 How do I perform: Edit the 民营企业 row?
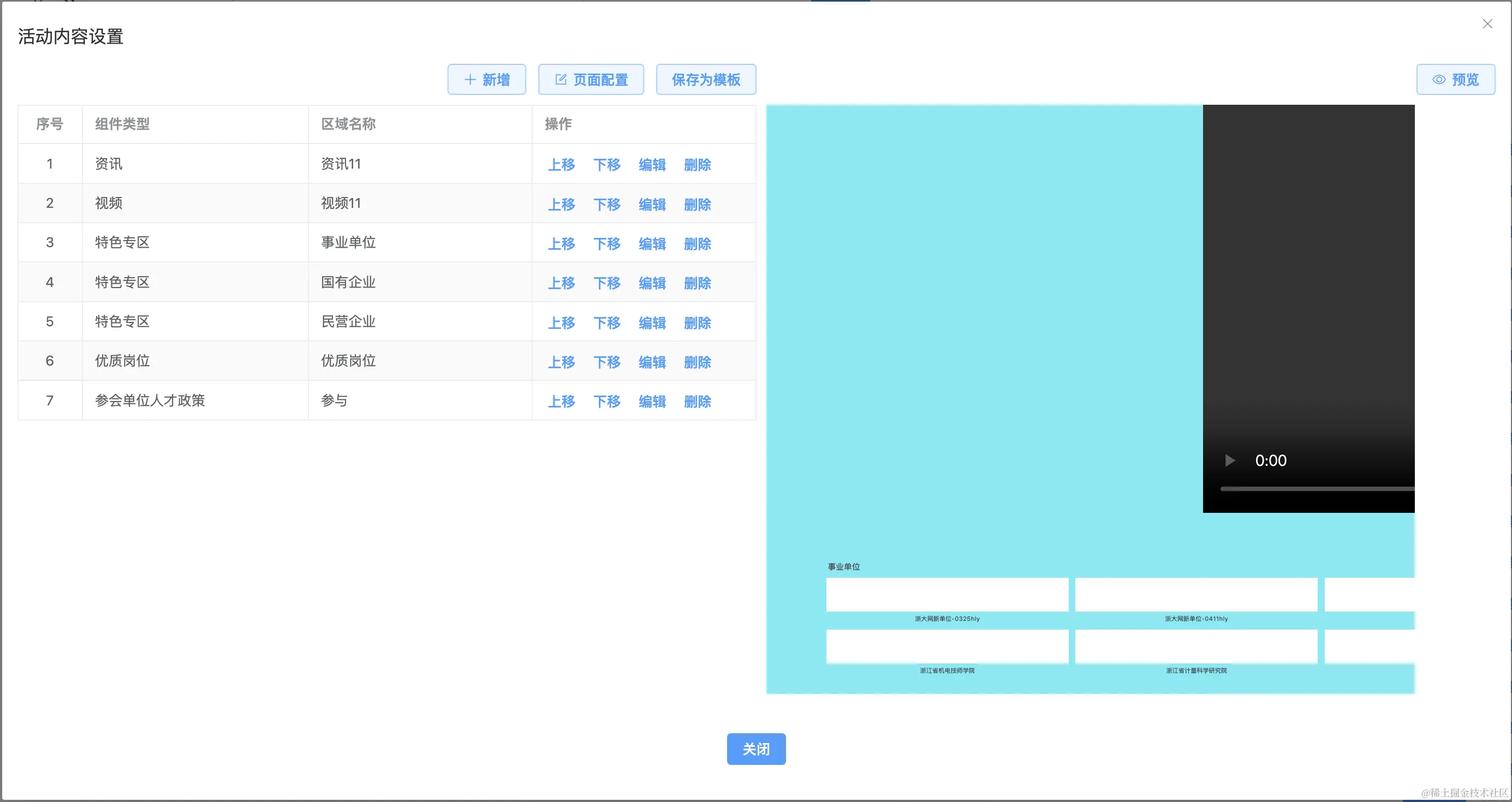click(x=652, y=322)
